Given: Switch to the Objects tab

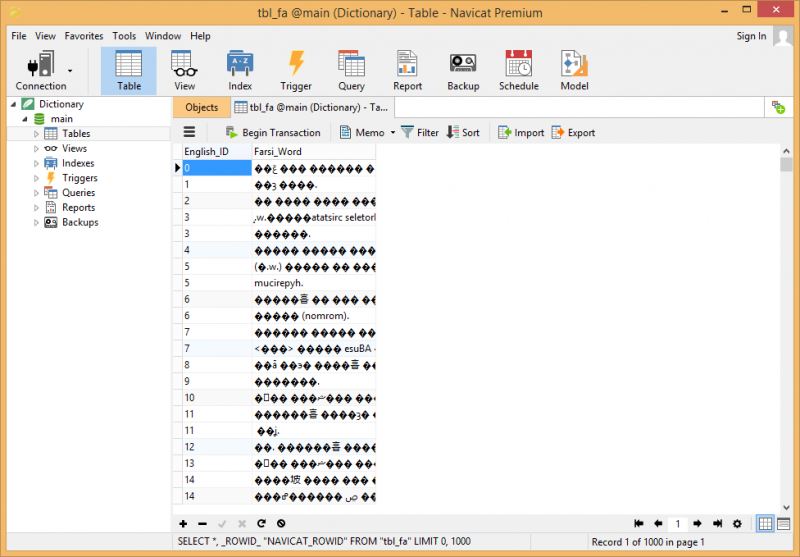Looking at the screenshot, I should click(201, 108).
